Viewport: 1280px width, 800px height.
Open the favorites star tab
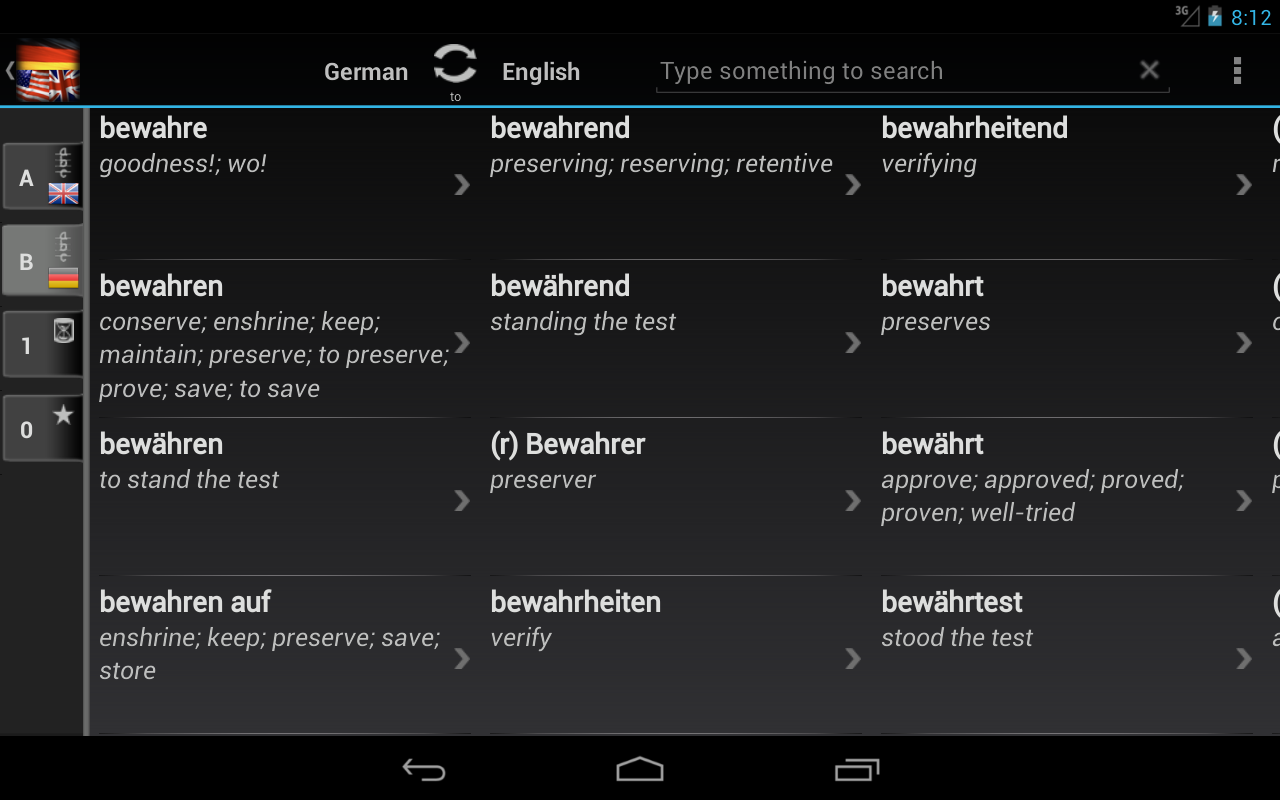click(43, 429)
